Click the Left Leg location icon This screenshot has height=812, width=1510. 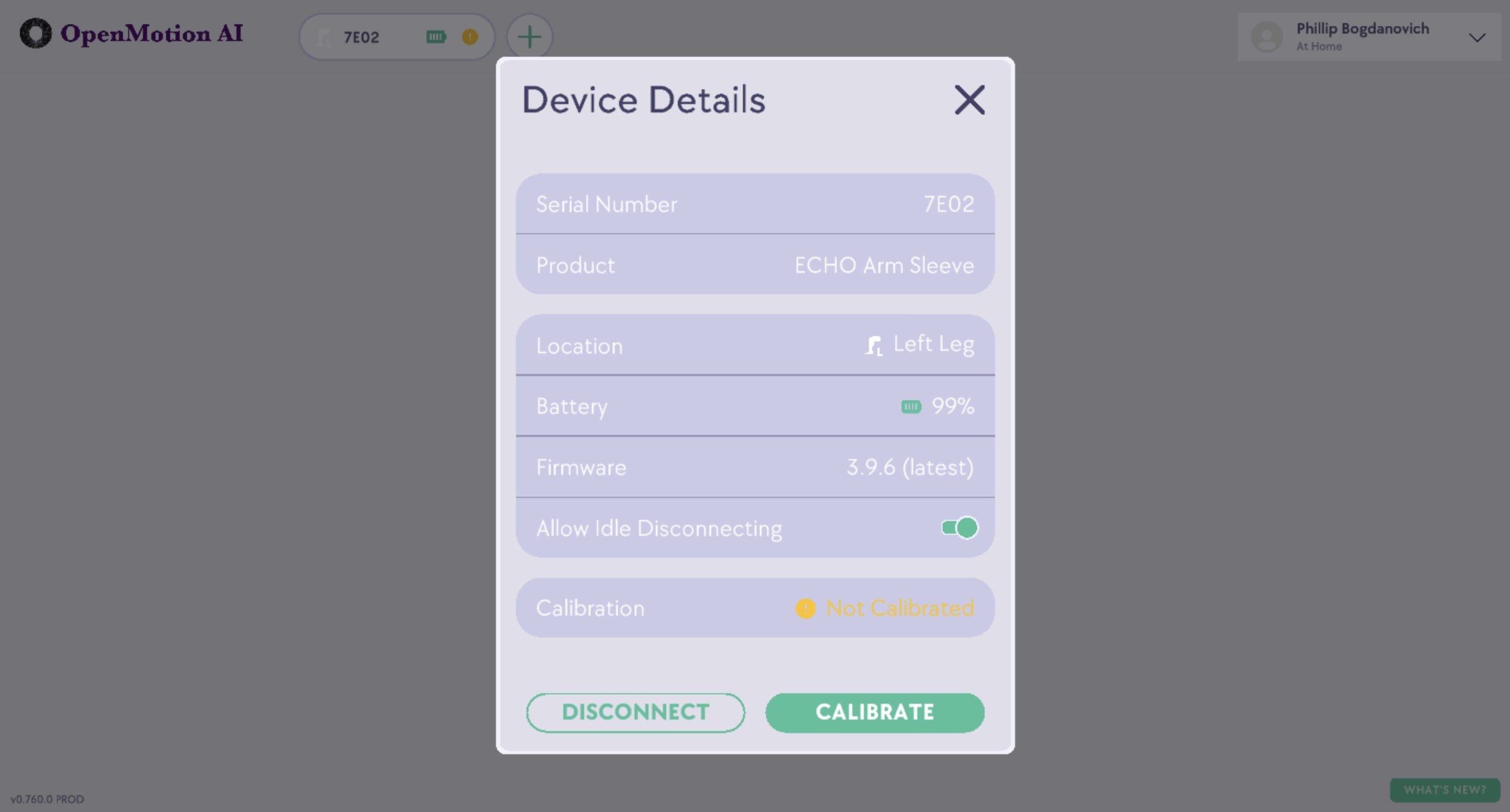873,346
